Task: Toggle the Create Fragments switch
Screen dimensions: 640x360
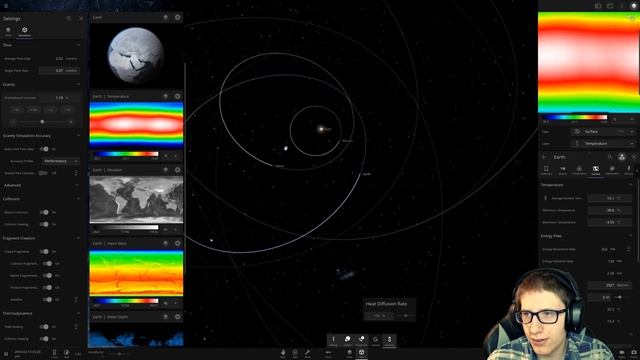Action: pos(44,251)
